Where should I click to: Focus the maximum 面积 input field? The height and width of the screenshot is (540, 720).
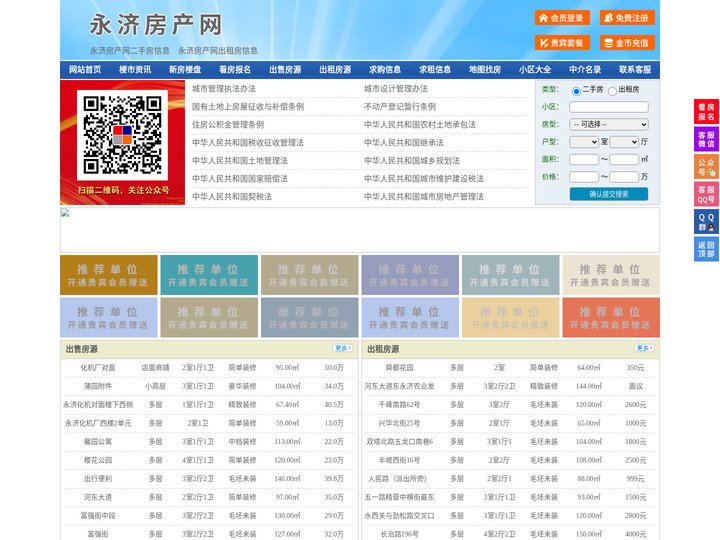(624, 159)
